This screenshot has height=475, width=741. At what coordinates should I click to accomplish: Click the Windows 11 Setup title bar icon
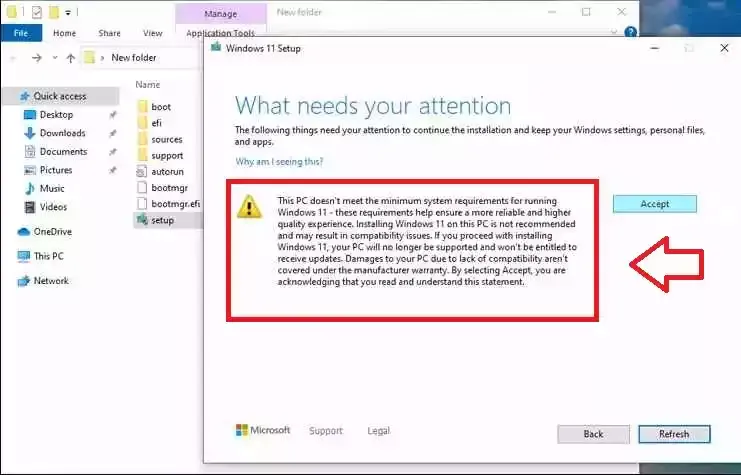point(216,47)
